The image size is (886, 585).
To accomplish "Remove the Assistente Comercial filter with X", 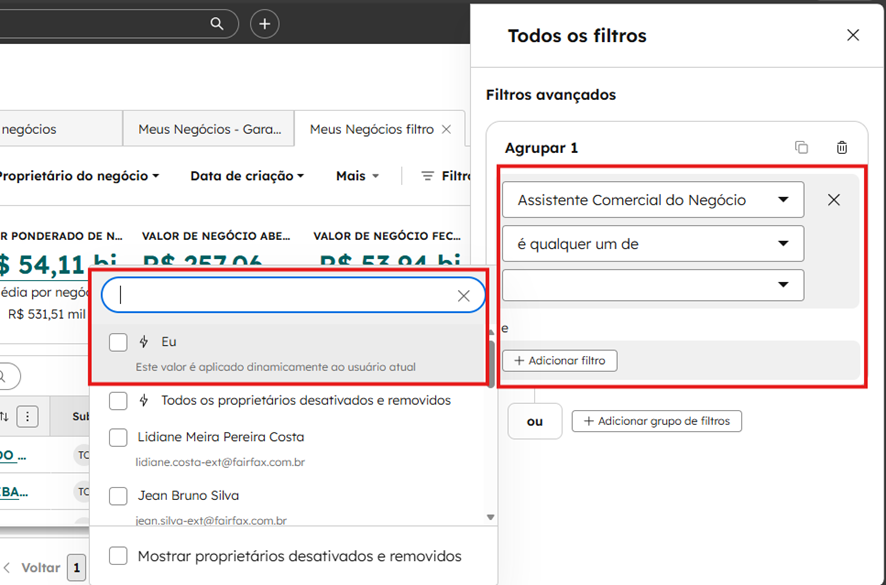I will pos(834,200).
